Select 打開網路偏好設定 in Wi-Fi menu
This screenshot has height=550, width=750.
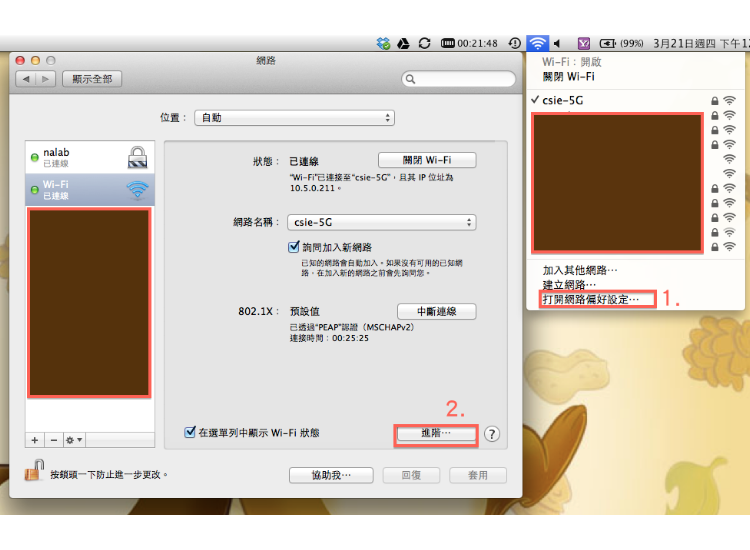(x=590, y=299)
